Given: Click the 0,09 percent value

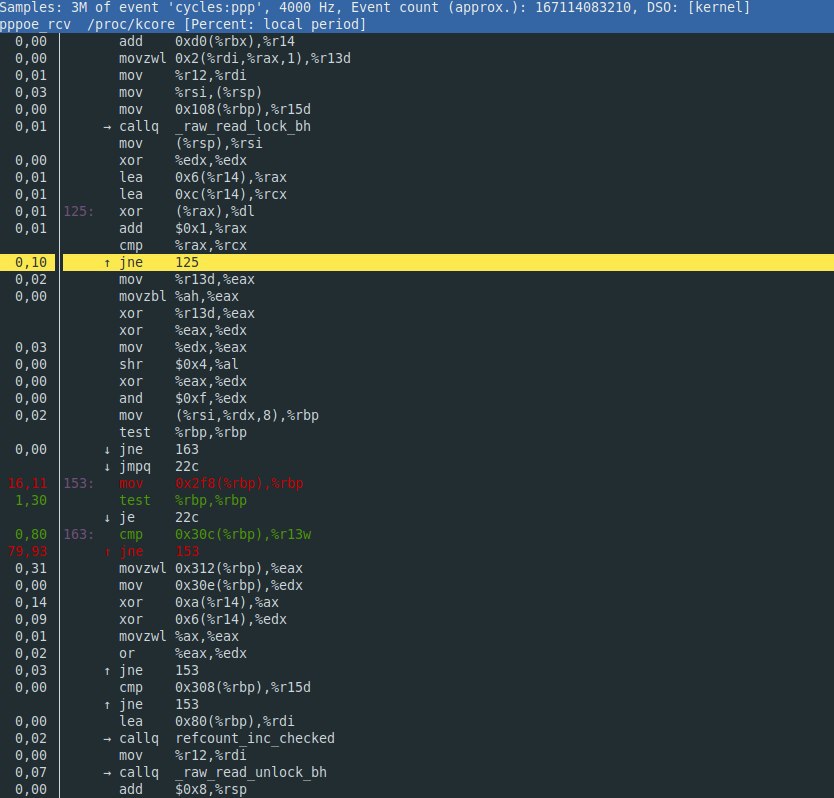Looking at the screenshot, I should [x=31, y=619].
